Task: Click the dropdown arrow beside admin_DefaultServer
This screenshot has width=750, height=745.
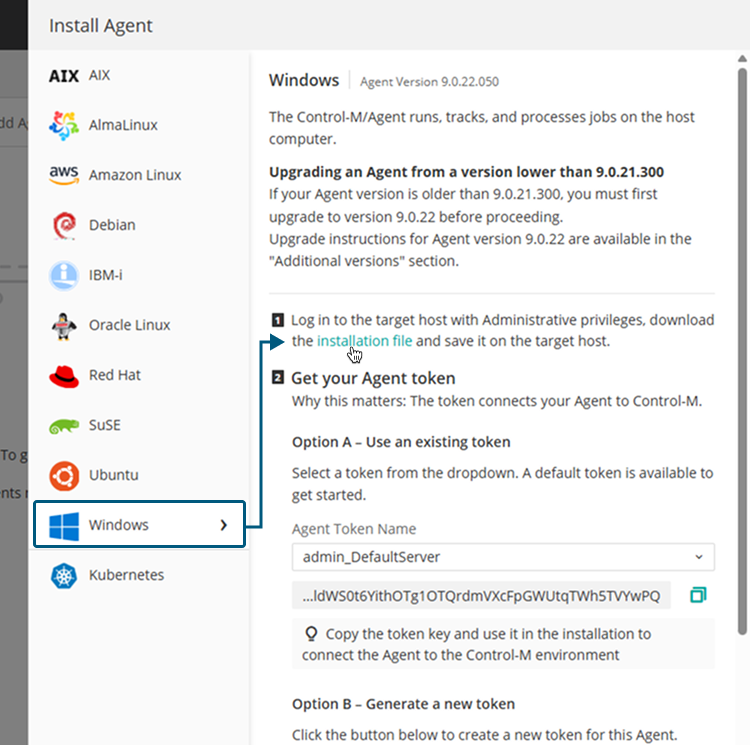Action: coord(698,557)
